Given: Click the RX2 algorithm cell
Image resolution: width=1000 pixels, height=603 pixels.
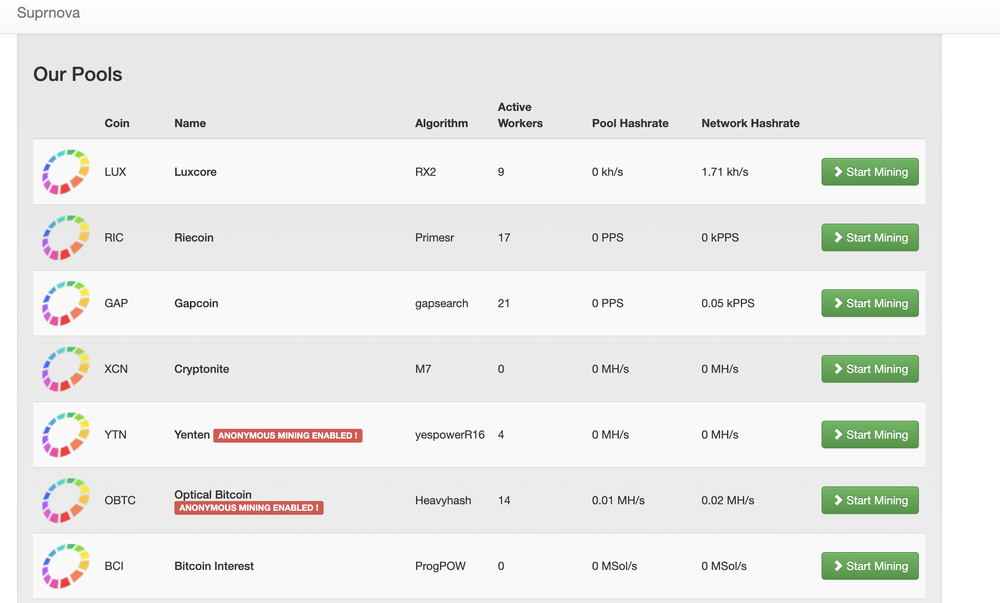Looking at the screenshot, I should tap(425, 171).
